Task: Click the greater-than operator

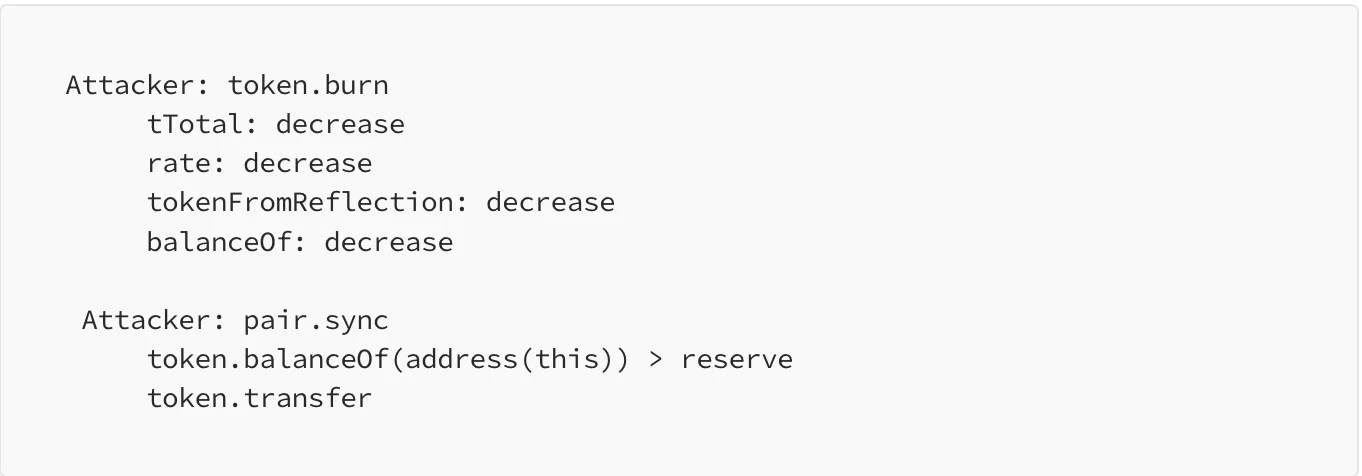Action: tap(656, 360)
